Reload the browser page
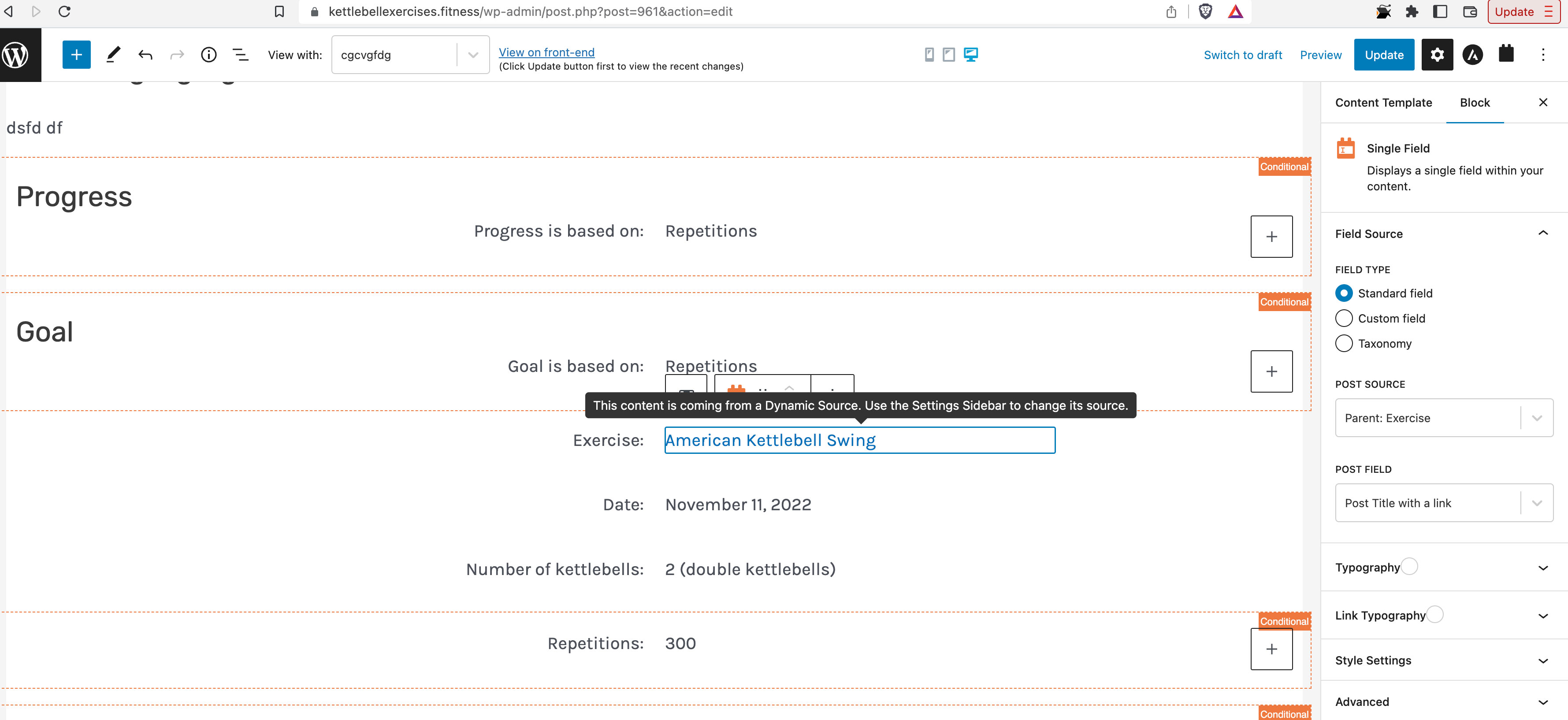 pyautogui.click(x=64, y=11)
